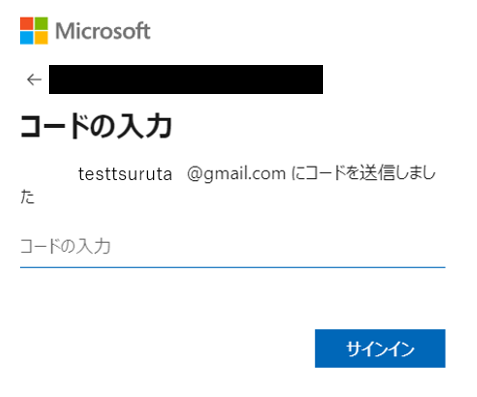Click the Microsoft wordmark text
This screenshot has width=477, height=397.
tap(103, 31)
